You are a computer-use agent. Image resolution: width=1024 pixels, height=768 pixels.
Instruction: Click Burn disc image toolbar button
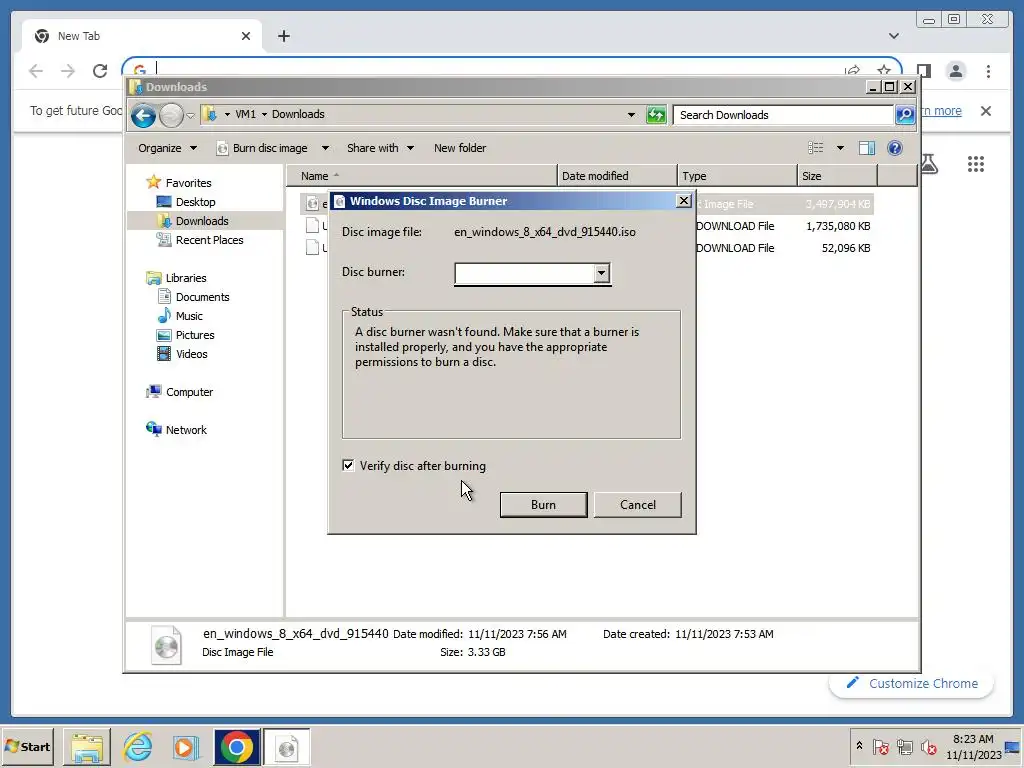pos(263,148)
